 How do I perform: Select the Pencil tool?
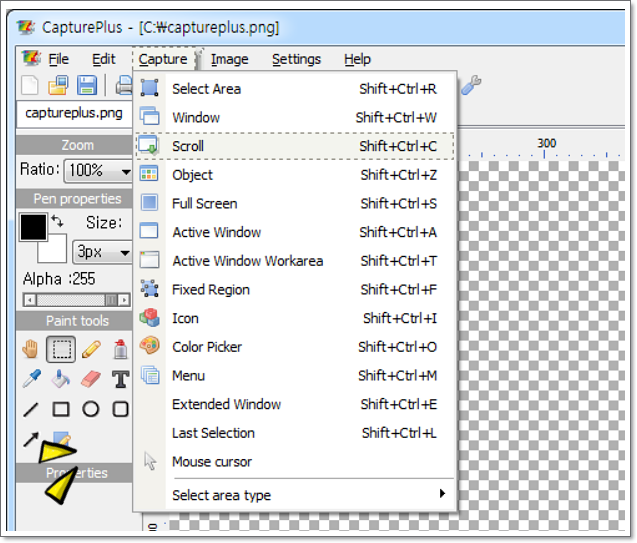click(x=91, y=349)
